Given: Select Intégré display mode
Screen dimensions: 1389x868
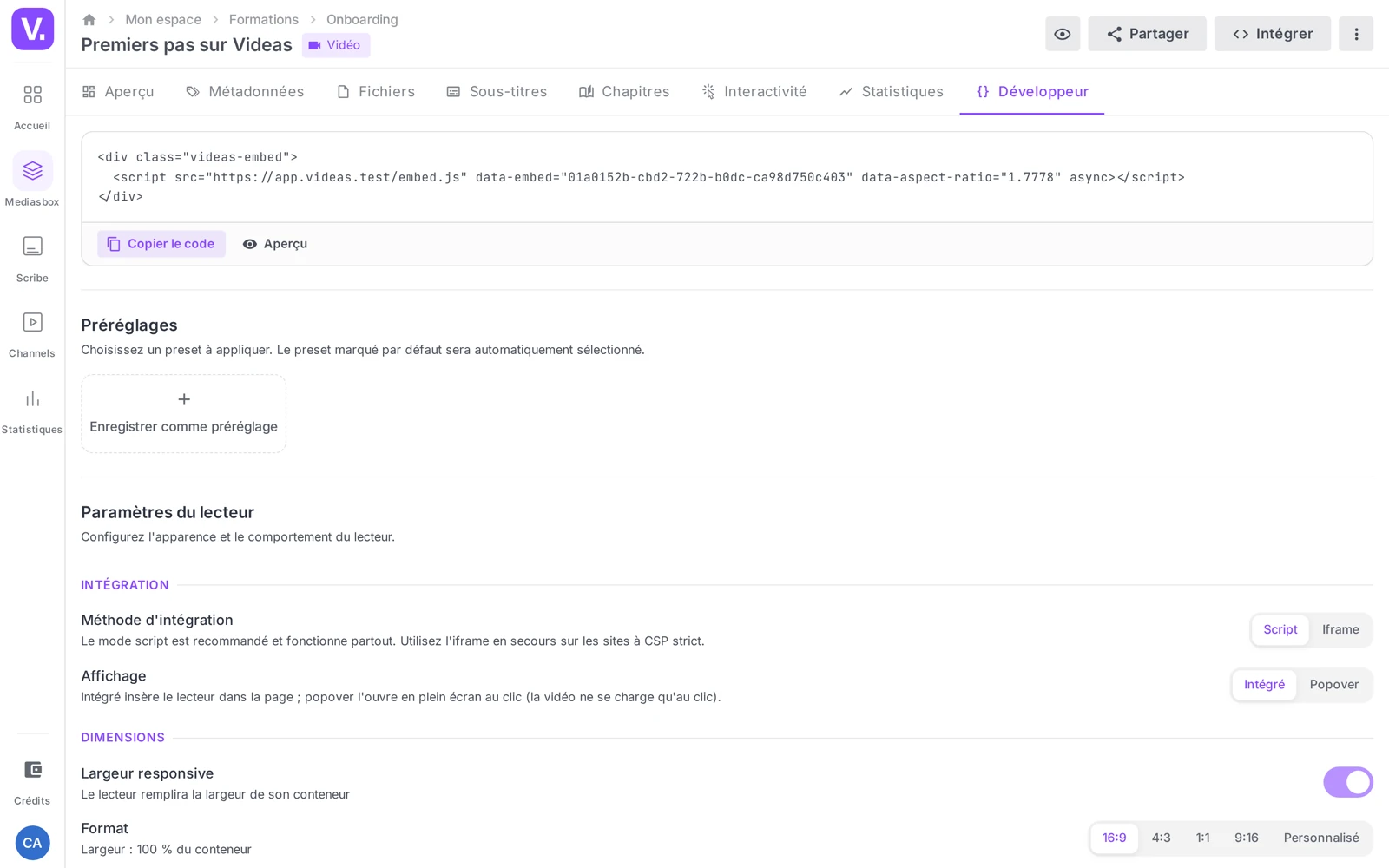Looking at the screenshot, I should [1264, 684].
